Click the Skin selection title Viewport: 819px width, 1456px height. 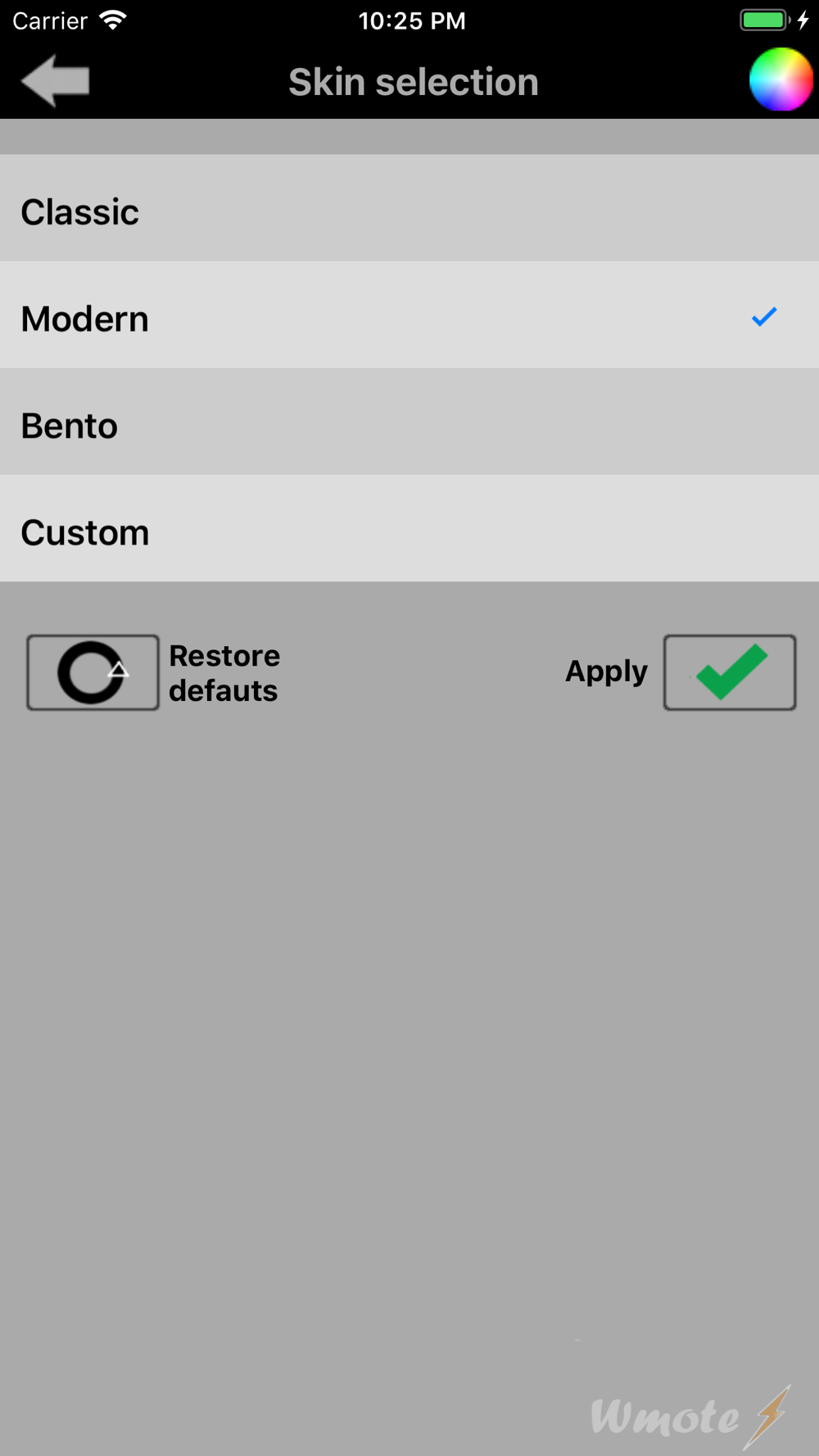click(x=414, y=82)
